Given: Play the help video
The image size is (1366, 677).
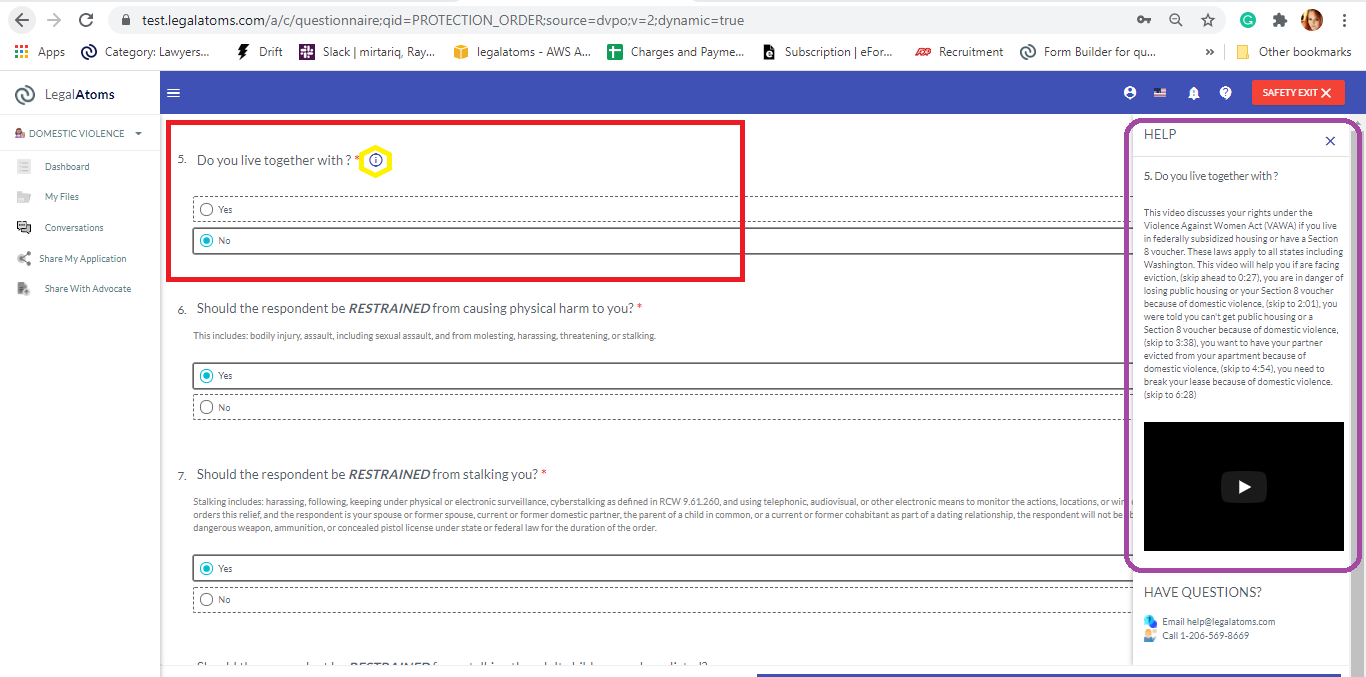Looking at the screenshot, I should [1244, 487].
